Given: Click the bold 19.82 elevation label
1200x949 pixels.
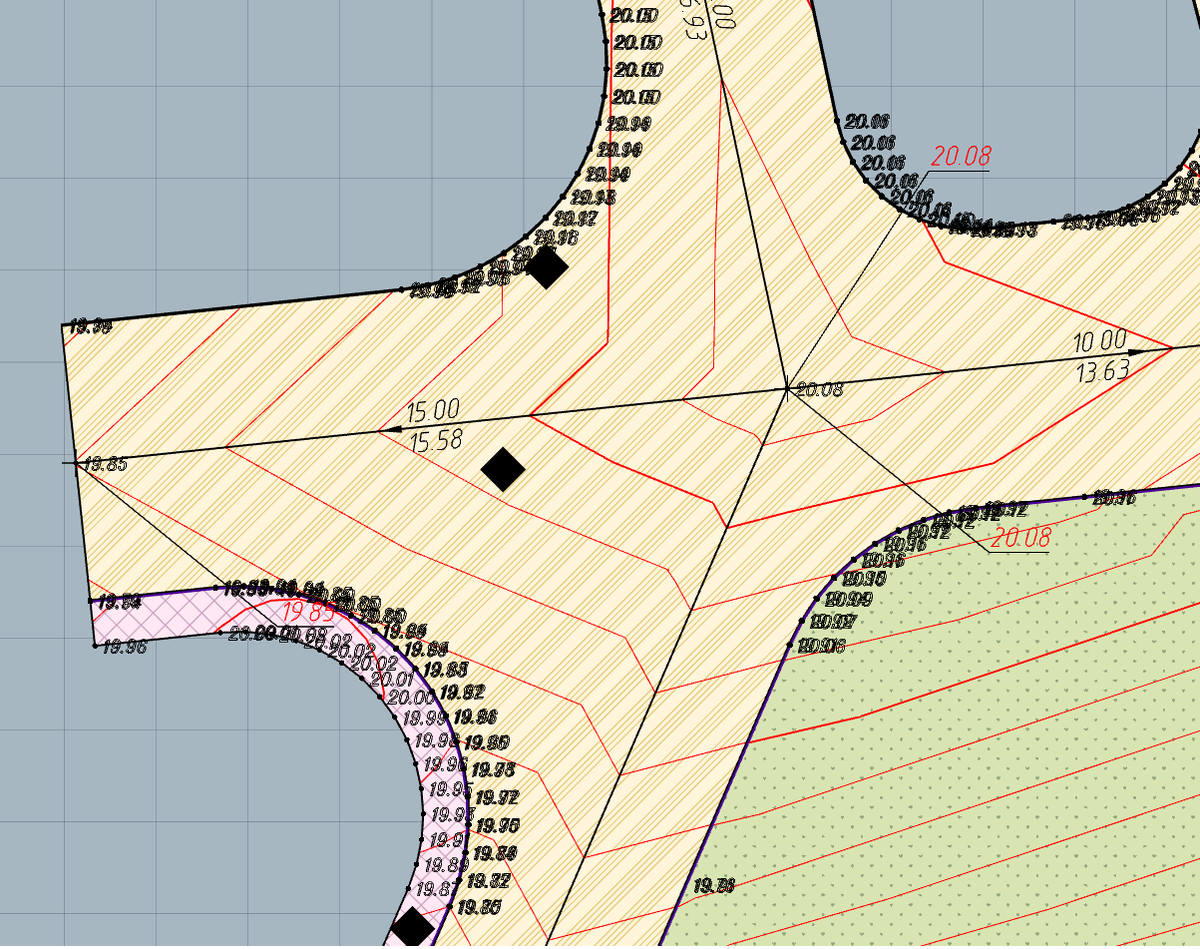Looking at the screenshot, I should [x=461, y=692].
